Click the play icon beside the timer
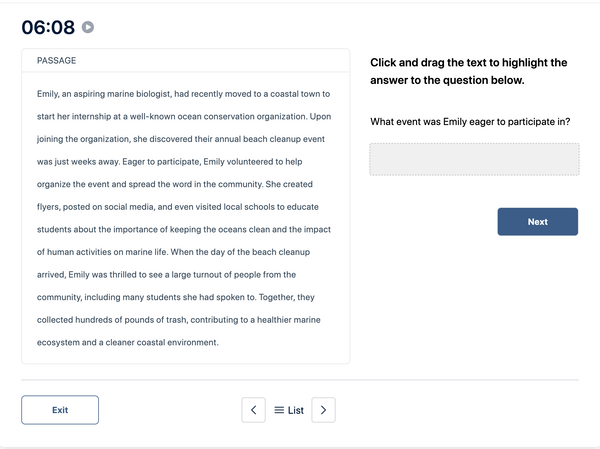600x449 pixels. 88,27
